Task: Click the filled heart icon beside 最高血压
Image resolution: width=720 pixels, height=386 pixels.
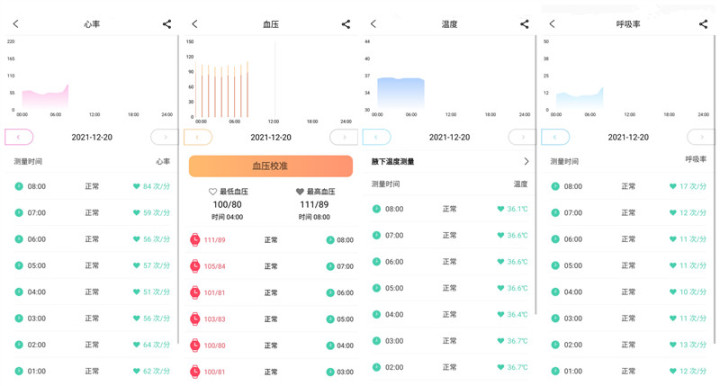Action: click(x=300, y=191)
